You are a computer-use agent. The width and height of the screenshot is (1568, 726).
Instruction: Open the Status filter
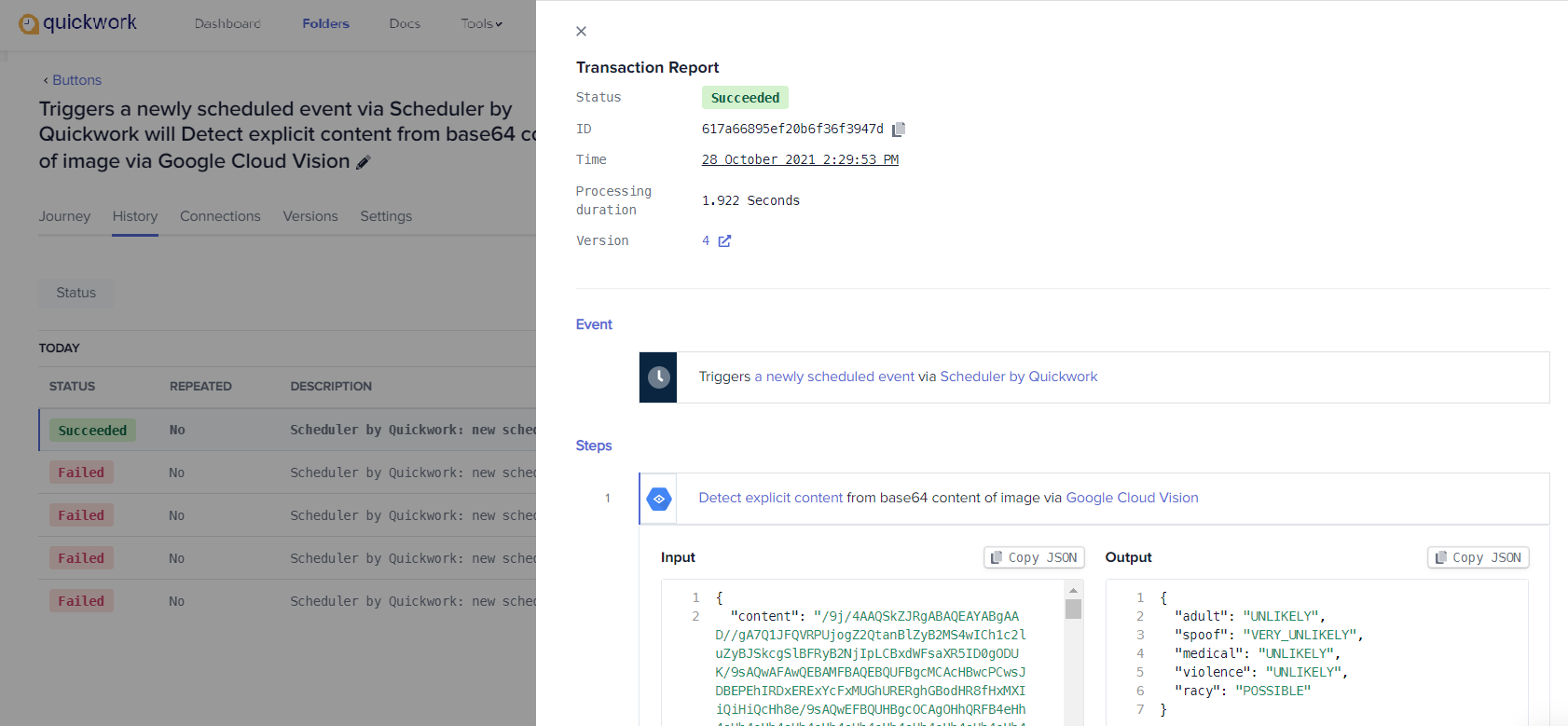tap(76, 293)
